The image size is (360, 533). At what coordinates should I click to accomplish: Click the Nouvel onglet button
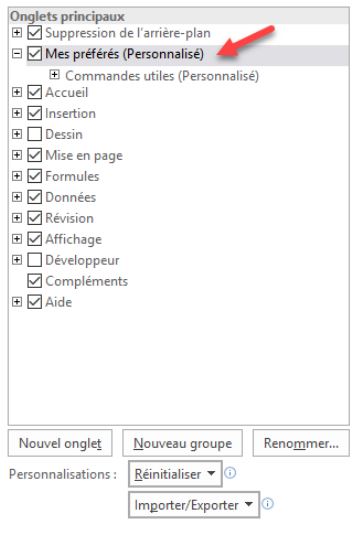(60, 443)
